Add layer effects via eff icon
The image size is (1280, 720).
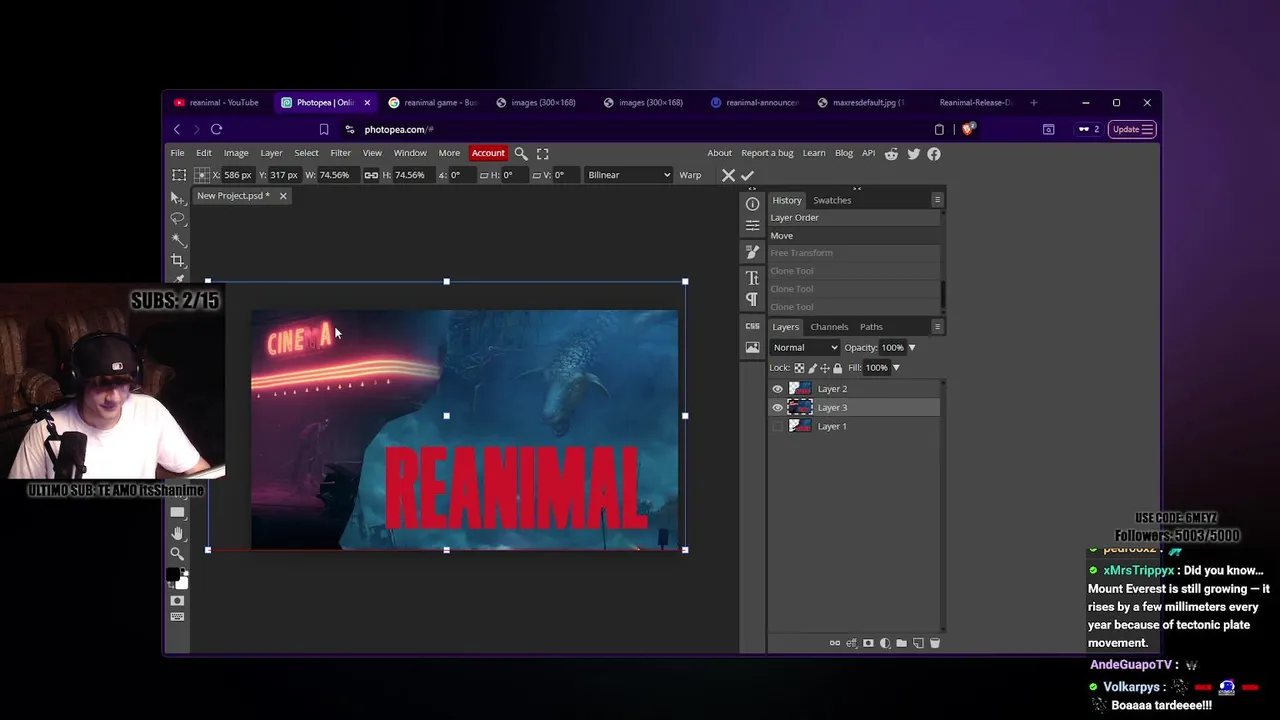pyautogui.click(x=852, y=643)
